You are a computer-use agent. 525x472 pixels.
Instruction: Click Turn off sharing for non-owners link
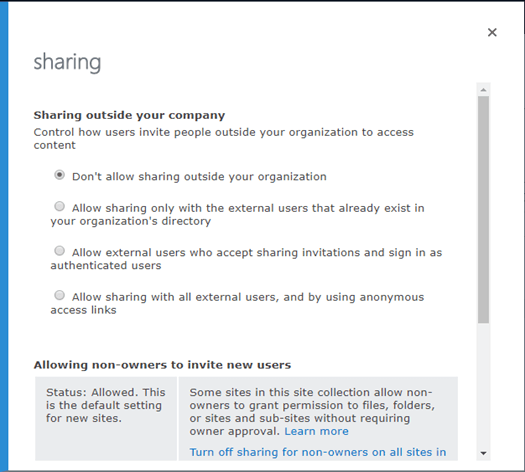click(318, 452)
